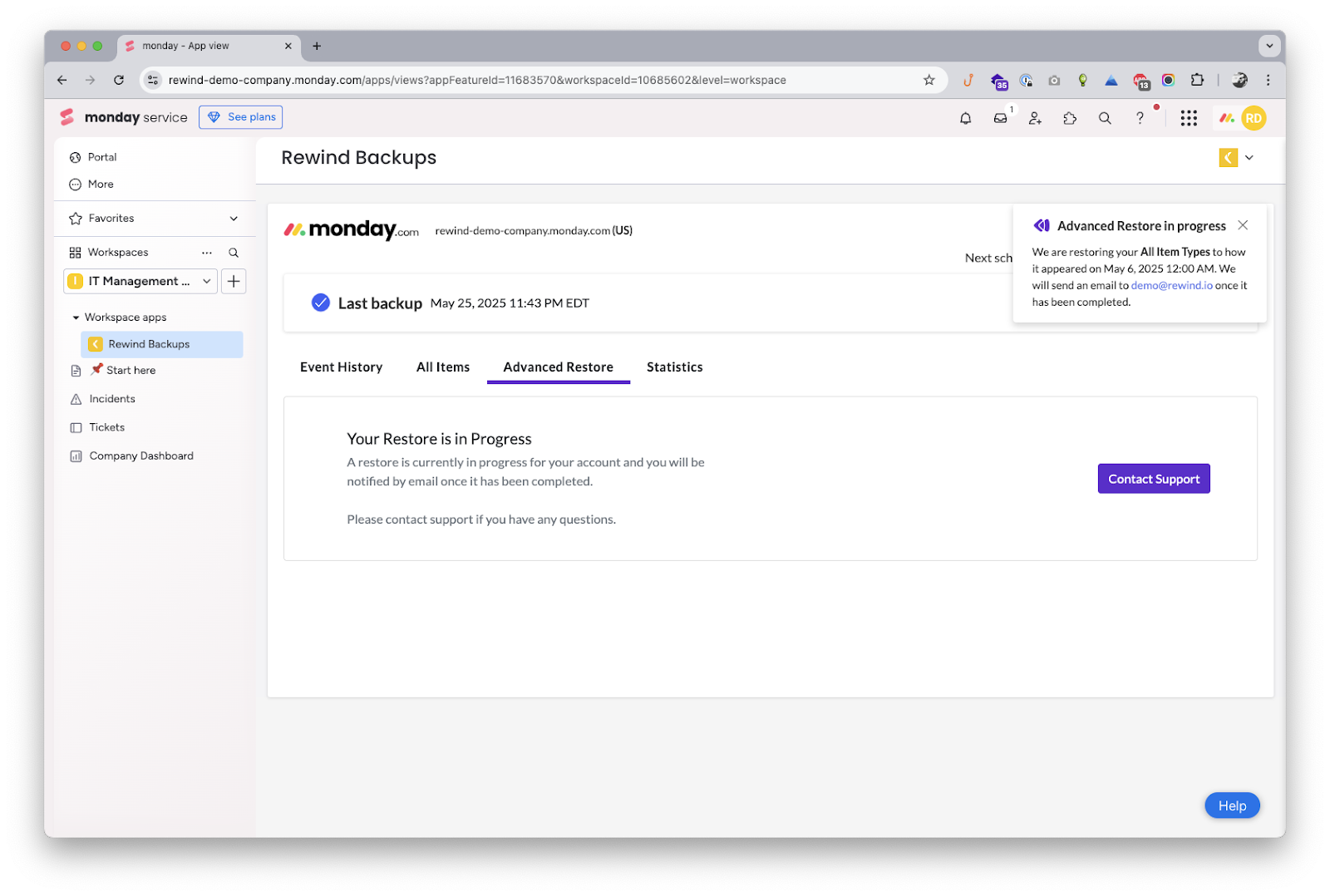Click the See plans button
Screen dimensions: 1330x896
(x=240, y=117)
